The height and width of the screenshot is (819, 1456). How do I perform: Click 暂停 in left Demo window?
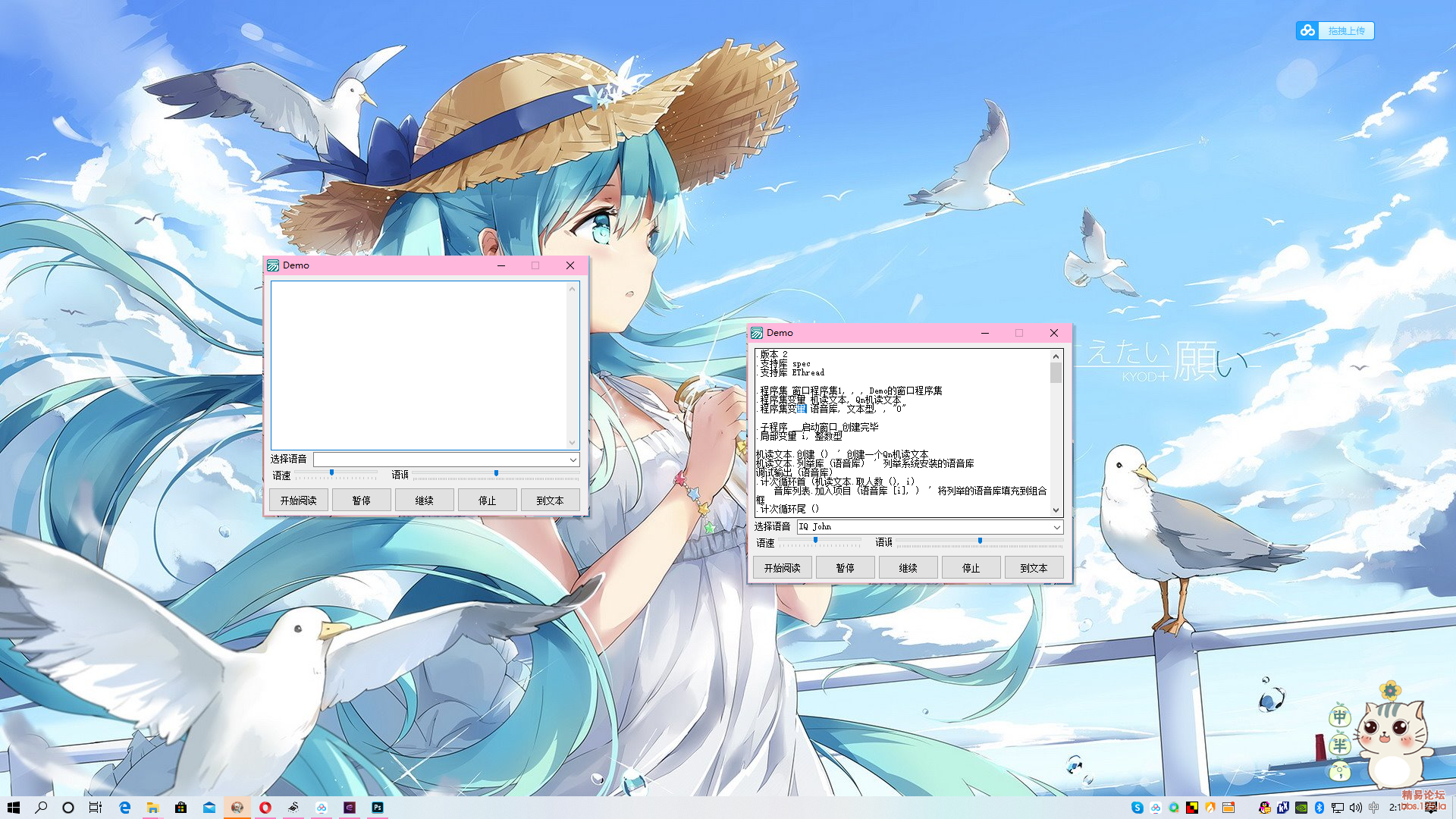361,500
